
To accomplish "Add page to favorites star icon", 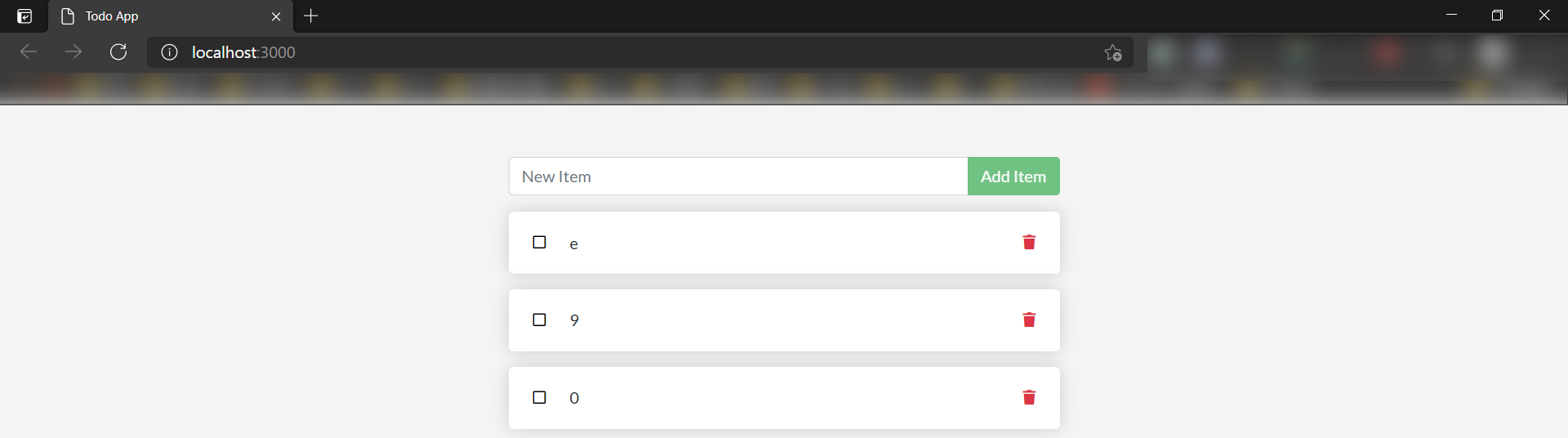I will pyautogui.click(x=1112, y=52).
